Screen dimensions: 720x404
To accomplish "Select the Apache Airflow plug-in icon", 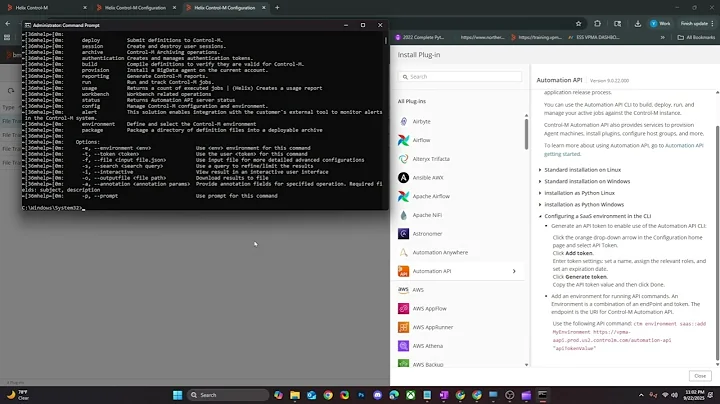I will click(403, 196).
